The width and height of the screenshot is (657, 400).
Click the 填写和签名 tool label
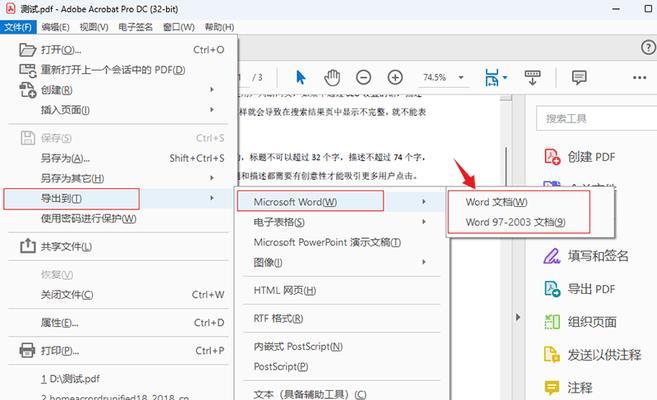point(598,255)
